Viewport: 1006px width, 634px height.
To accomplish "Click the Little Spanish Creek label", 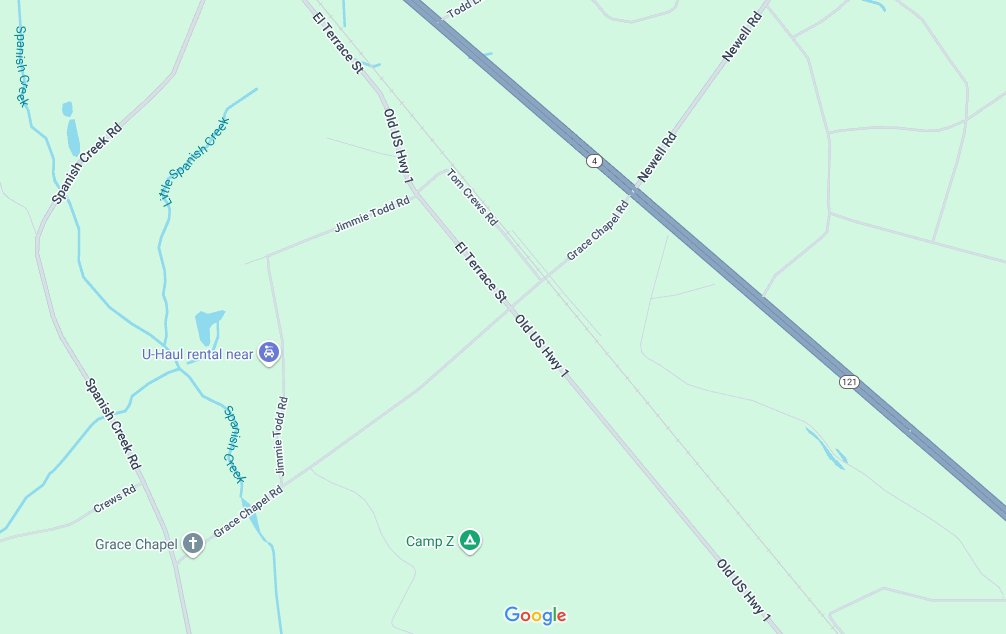I will [194, 161].
